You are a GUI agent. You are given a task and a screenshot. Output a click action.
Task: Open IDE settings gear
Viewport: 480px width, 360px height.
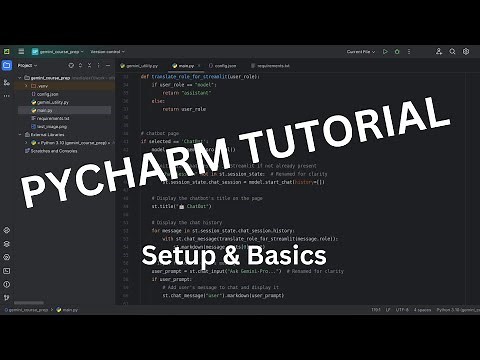[x=466, y=51]
